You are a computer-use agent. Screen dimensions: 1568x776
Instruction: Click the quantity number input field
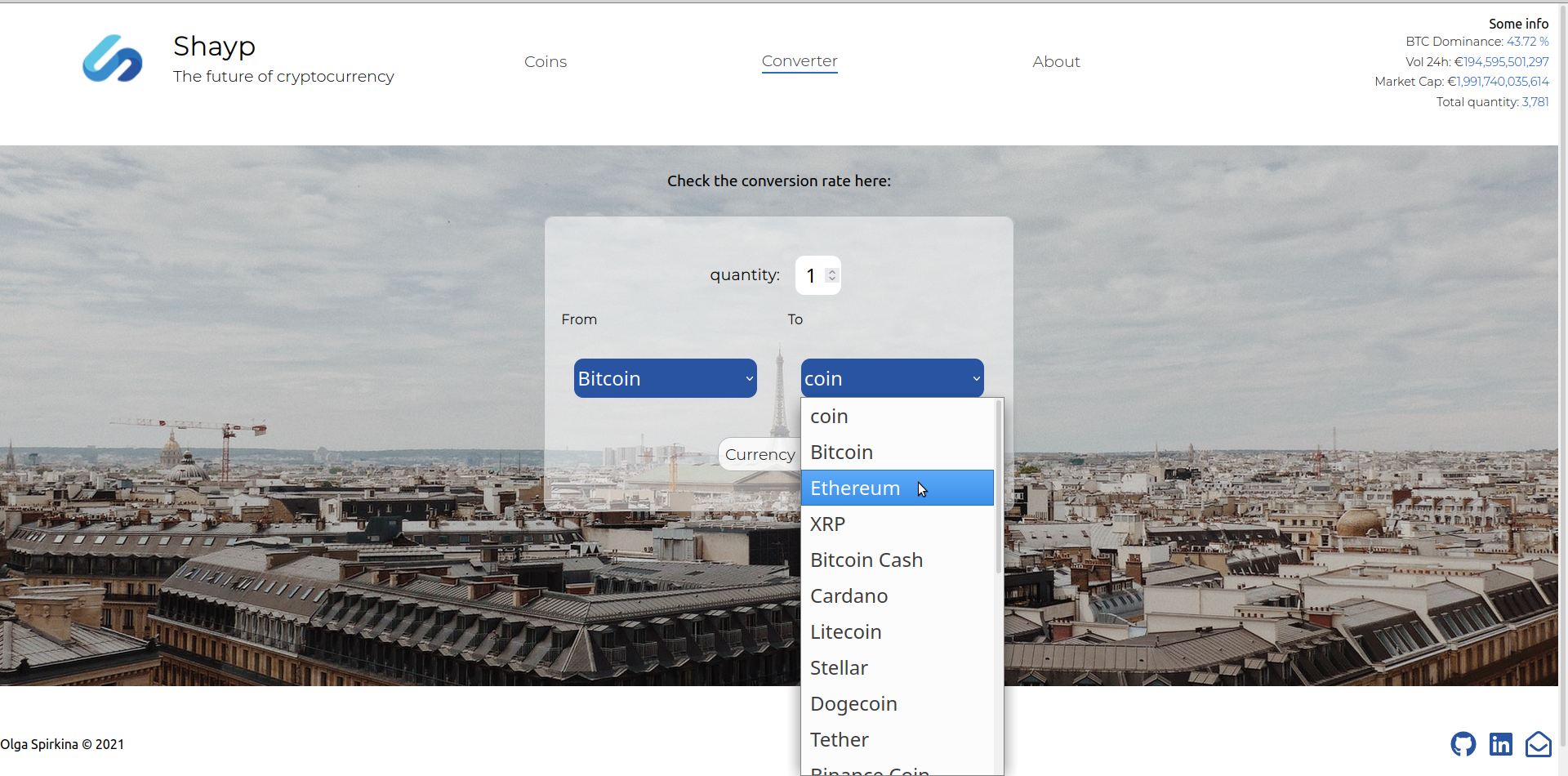pyautogui.click(x=812, y=276)
